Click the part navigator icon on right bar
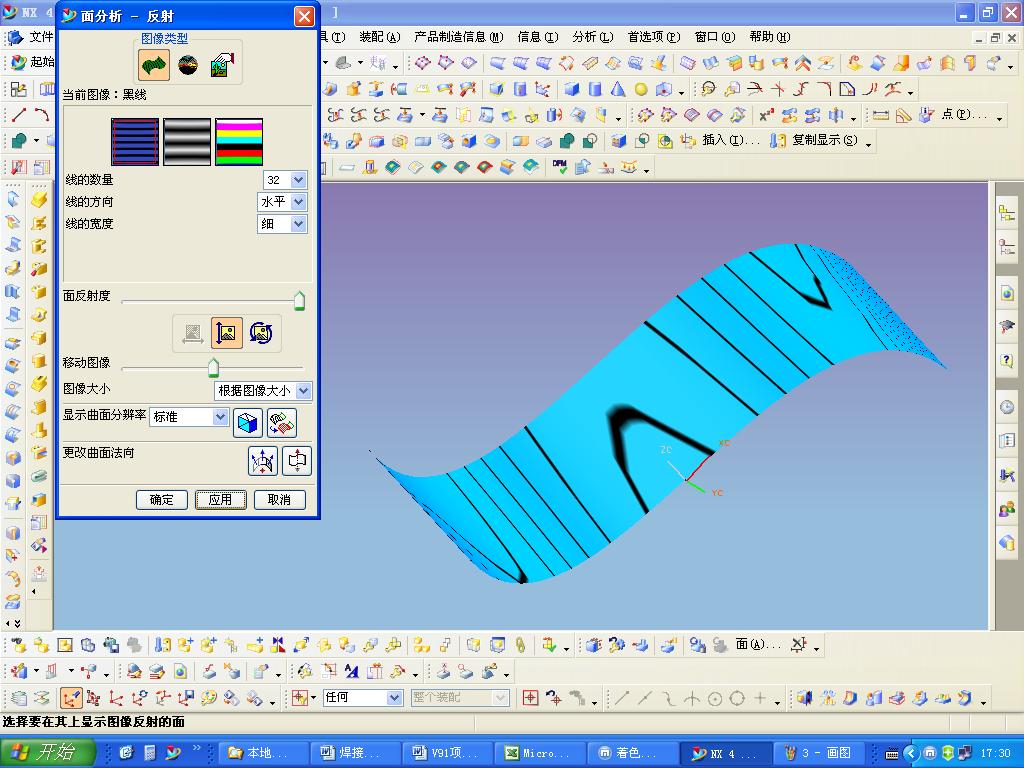This screenshot has height=768, width=1024. pos(1006,248)
